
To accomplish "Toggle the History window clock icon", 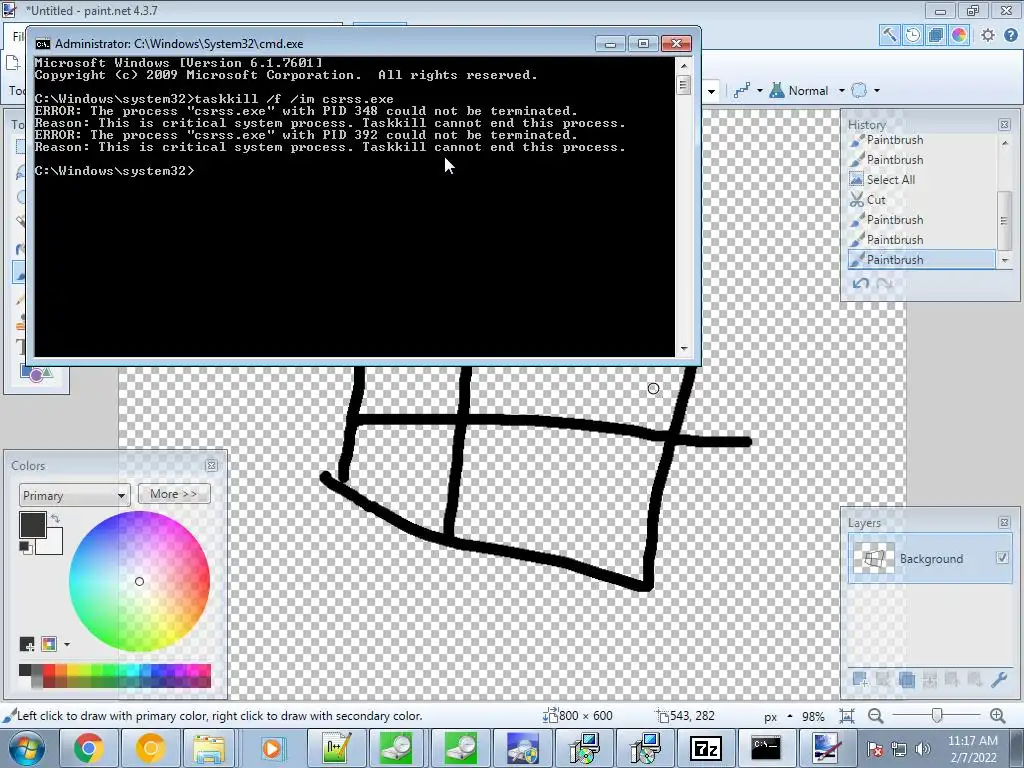I will point(913,35).
